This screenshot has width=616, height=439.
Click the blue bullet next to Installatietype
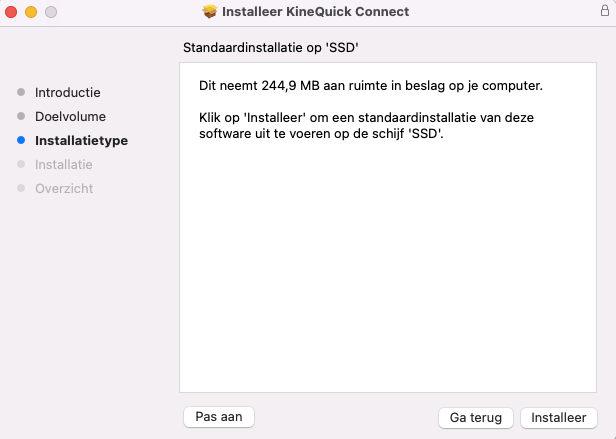coord(21,140)
